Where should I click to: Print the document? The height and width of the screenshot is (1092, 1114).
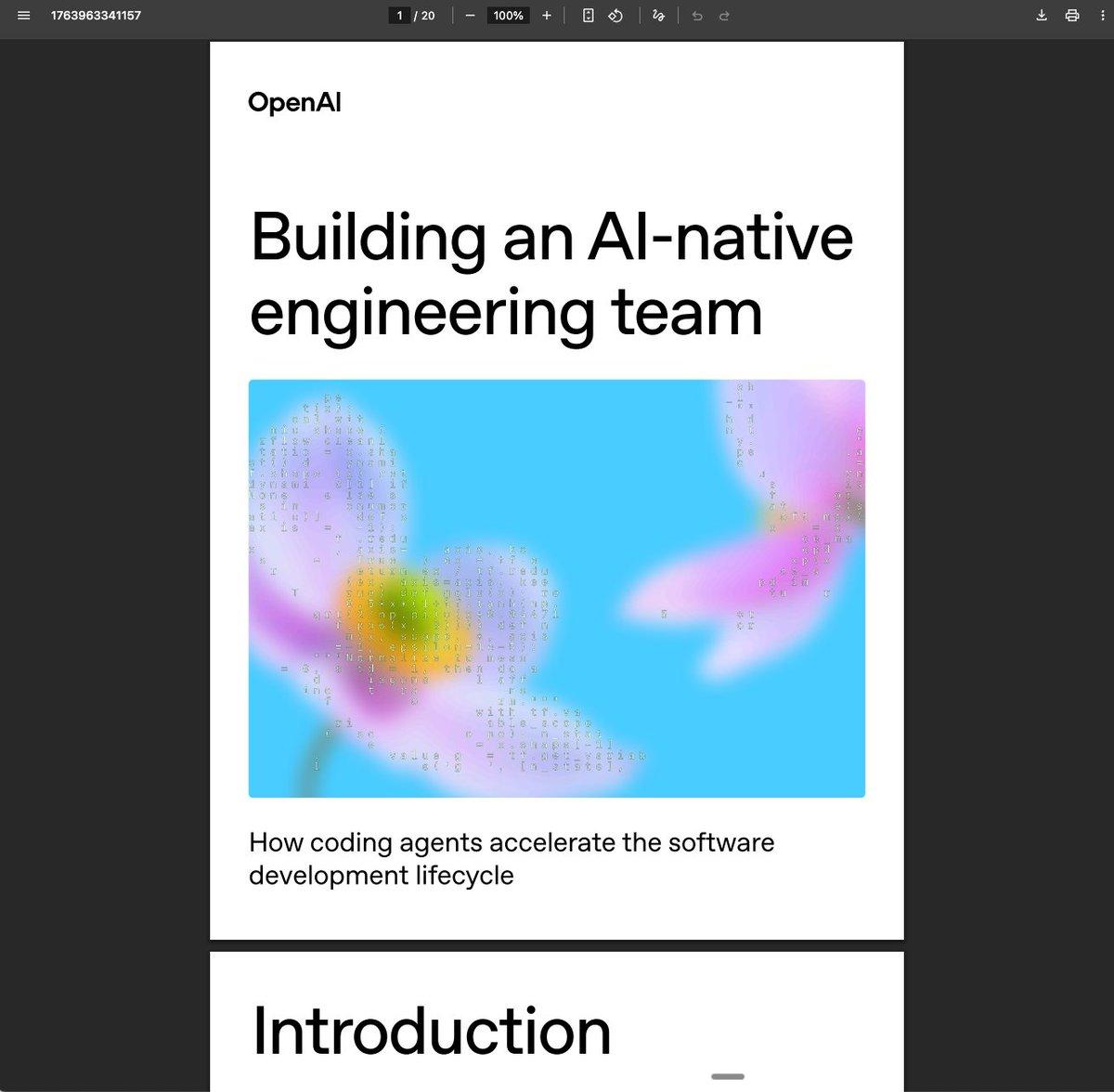1074,15
